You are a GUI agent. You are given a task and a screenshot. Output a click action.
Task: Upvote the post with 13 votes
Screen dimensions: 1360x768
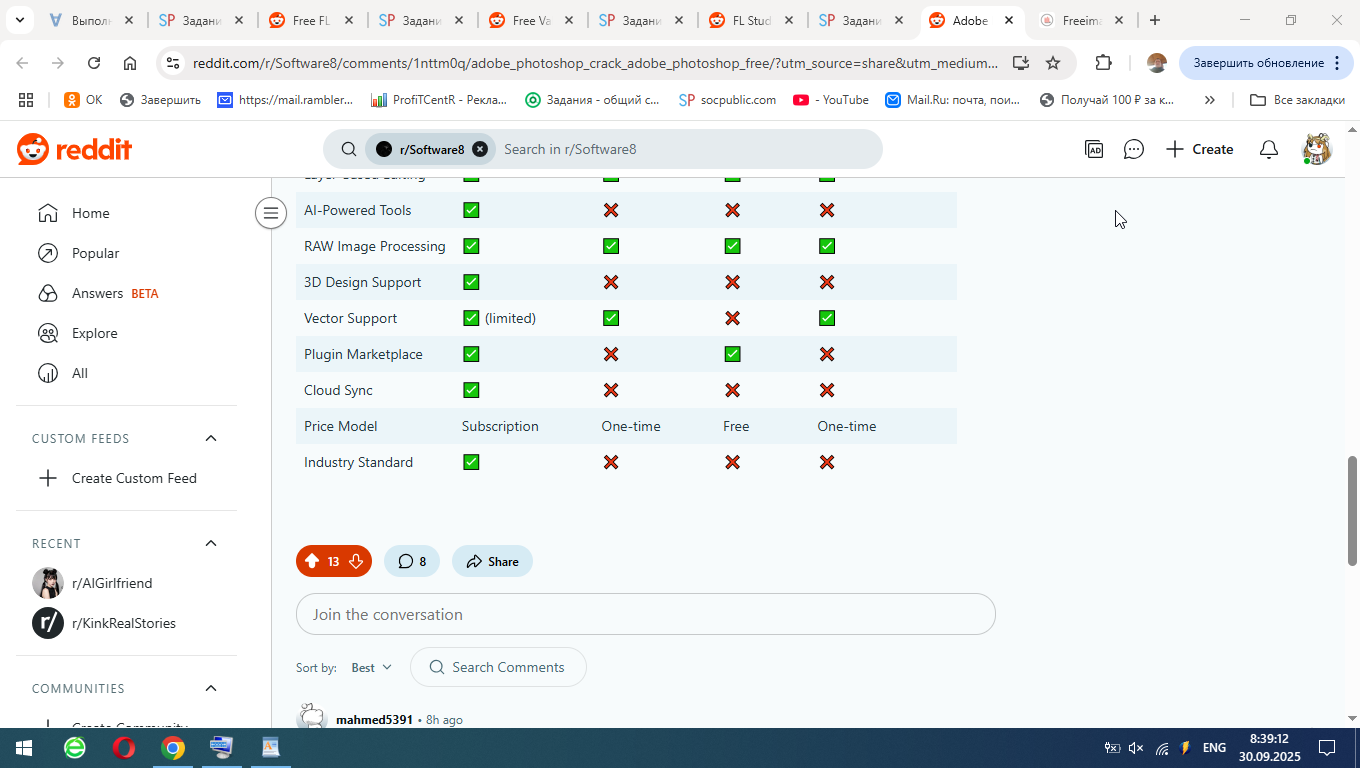coord(312,561)
